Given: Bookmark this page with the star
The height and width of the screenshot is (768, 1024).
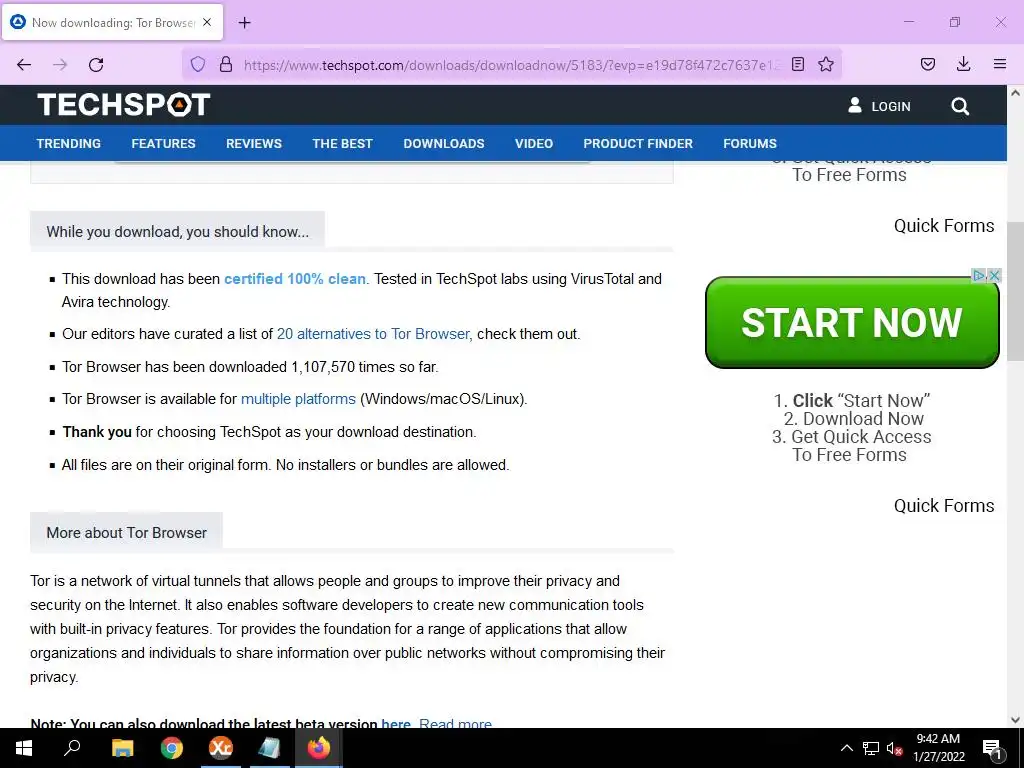Looking at the screenshot, I should tap(826, 64).
